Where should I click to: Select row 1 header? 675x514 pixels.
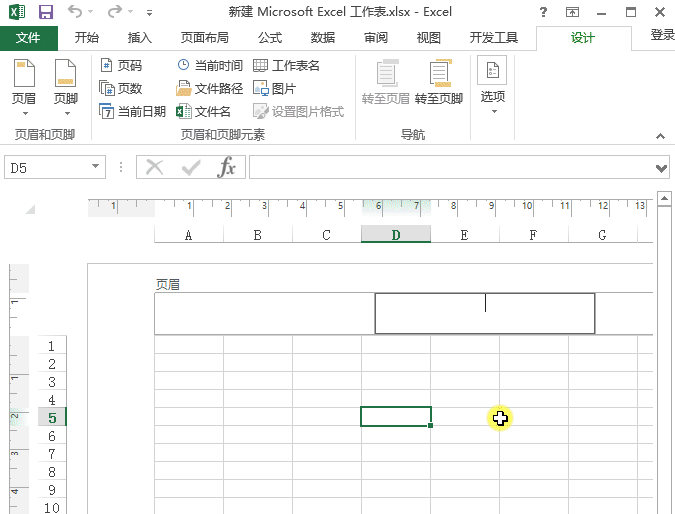tap(52, 346)
